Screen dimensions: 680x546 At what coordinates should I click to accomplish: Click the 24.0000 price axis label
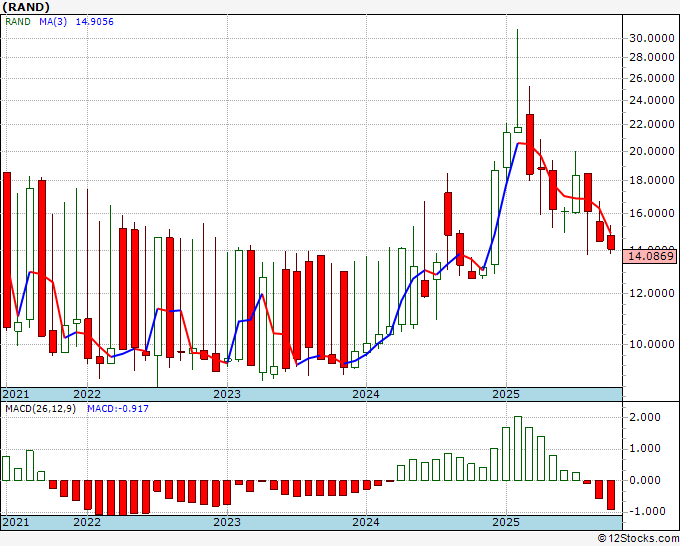pyautogui.click(x=651, y=100)
